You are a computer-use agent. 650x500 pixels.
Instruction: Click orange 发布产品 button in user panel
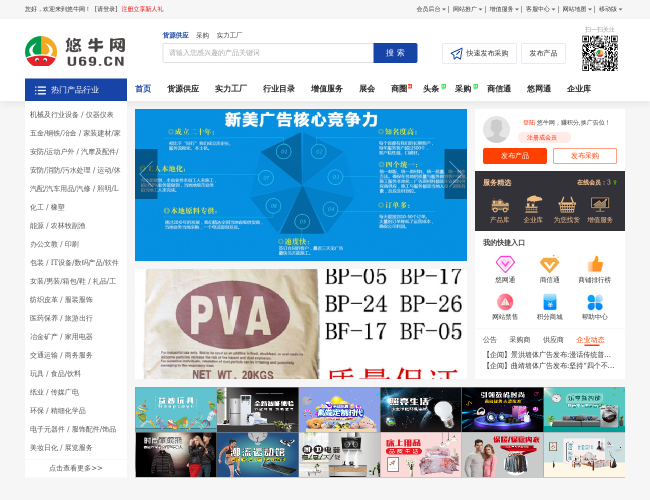point(515,156)
